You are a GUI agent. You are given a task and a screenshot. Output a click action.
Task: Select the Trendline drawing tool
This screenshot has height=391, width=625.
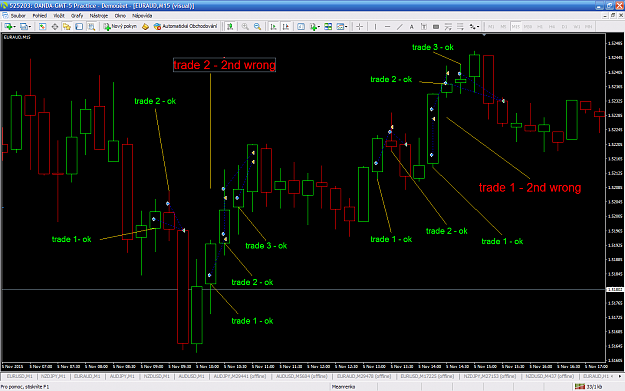coord(399,27)
